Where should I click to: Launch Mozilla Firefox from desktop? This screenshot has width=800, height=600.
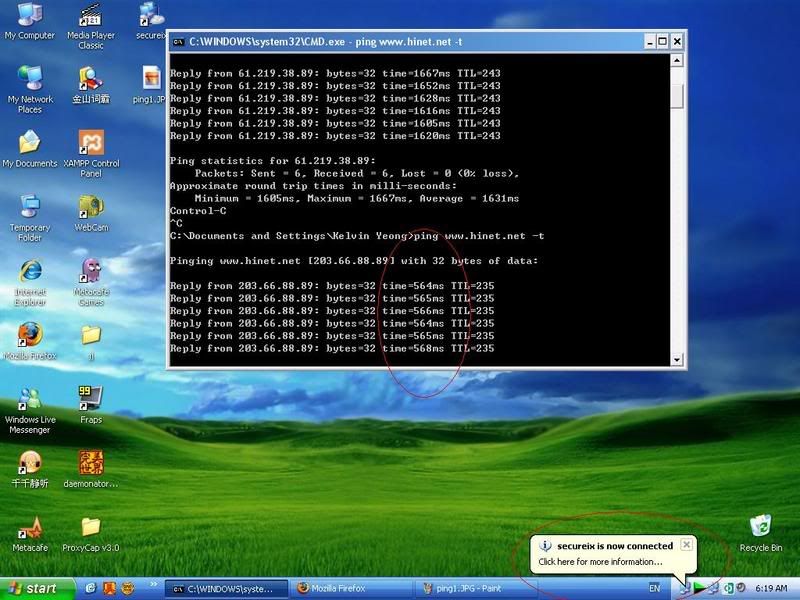29,334
